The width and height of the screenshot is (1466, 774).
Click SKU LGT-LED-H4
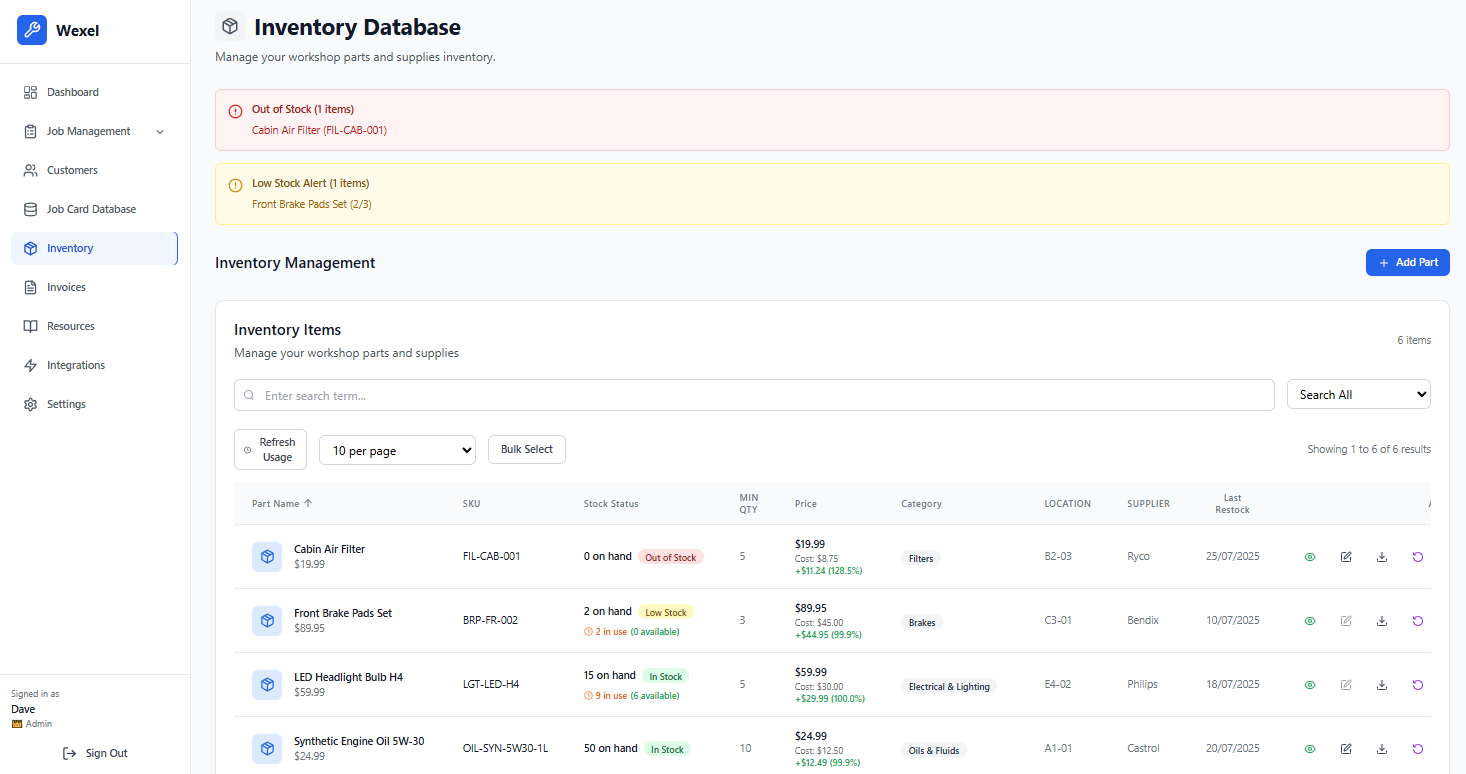(490, 684)
